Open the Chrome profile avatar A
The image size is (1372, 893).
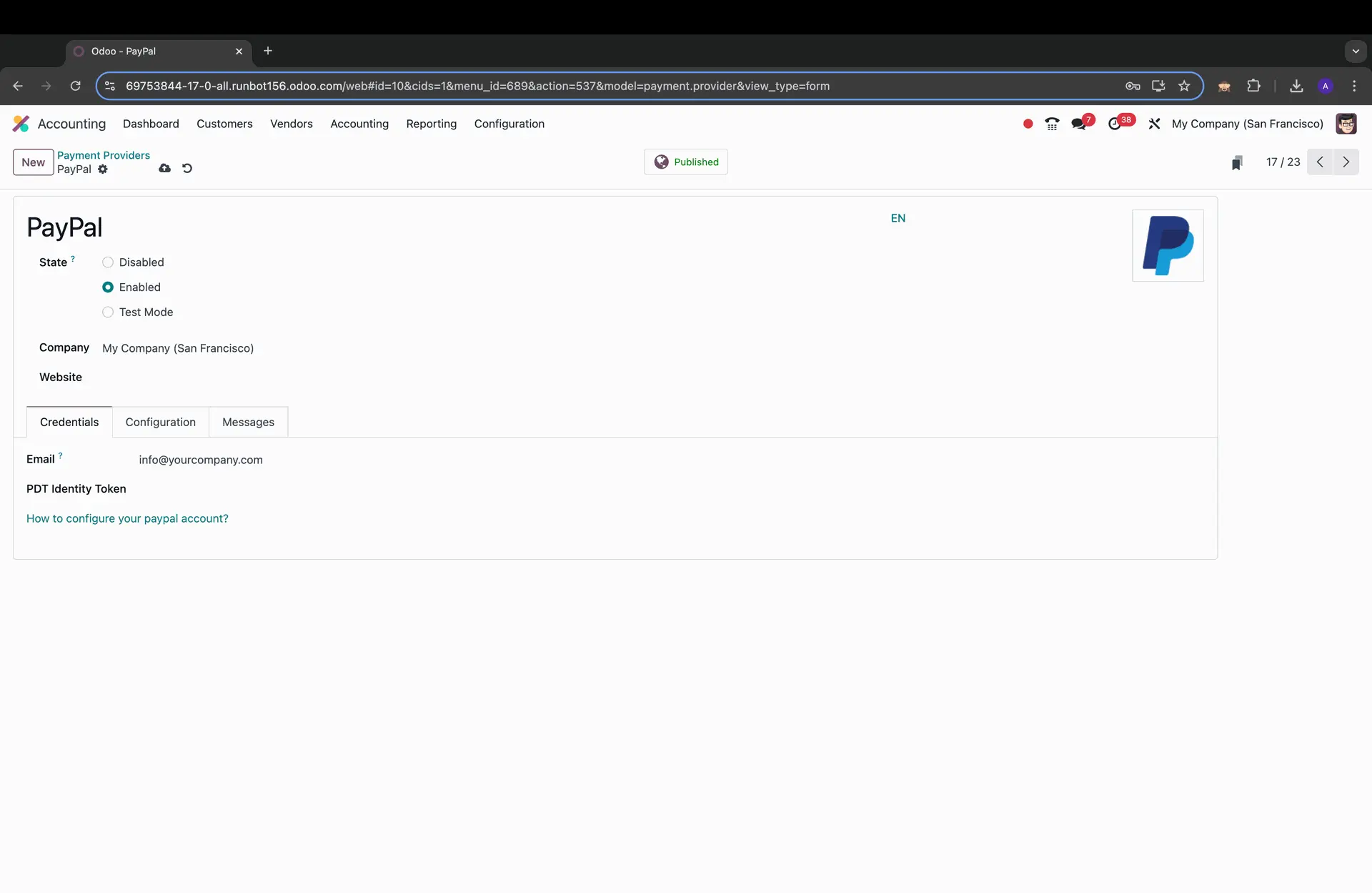1326,86
